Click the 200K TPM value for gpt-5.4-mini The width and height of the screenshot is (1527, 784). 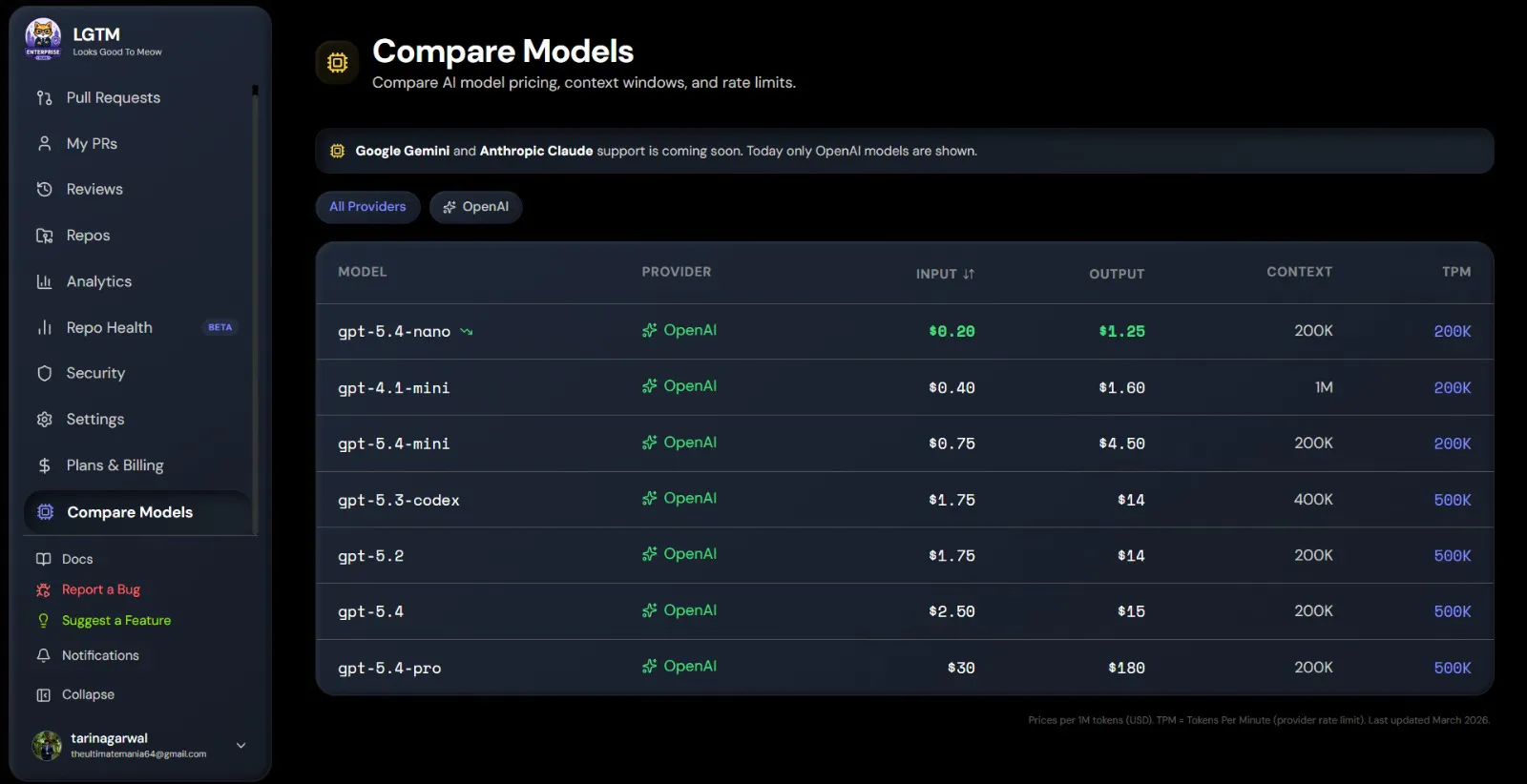[1453, 444]
